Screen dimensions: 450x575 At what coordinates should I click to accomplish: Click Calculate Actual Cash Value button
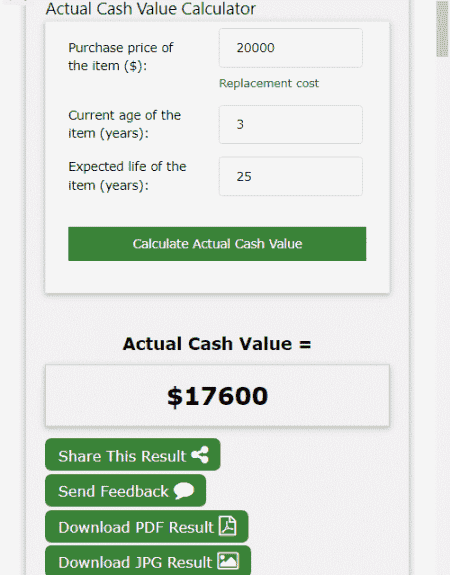point(217,244)
